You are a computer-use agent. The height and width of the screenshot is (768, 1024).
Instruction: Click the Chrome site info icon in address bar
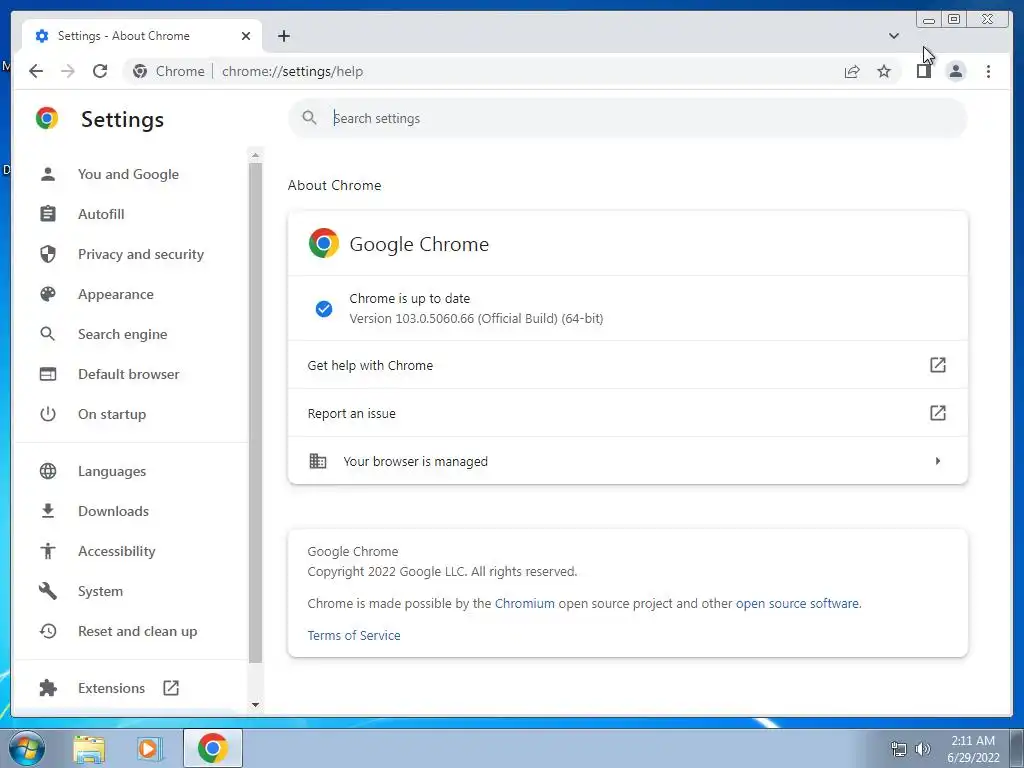pos(140,71)
